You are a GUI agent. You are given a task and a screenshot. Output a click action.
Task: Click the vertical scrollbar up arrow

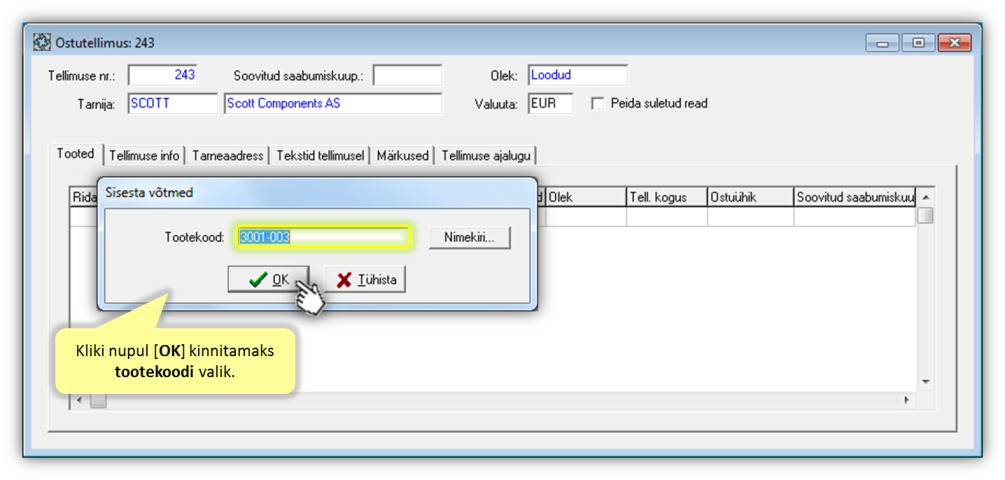point(925,196)
